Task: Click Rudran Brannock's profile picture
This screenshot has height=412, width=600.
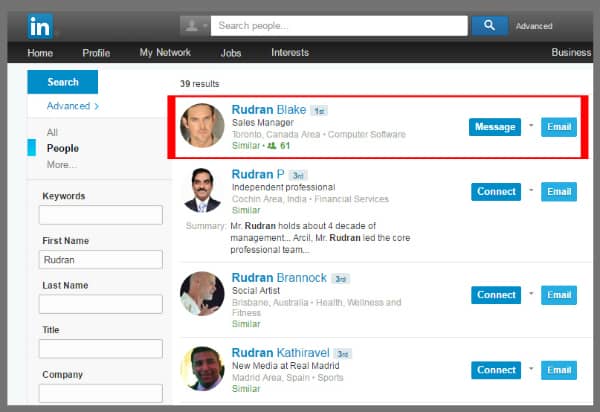Action: (202, 294)
